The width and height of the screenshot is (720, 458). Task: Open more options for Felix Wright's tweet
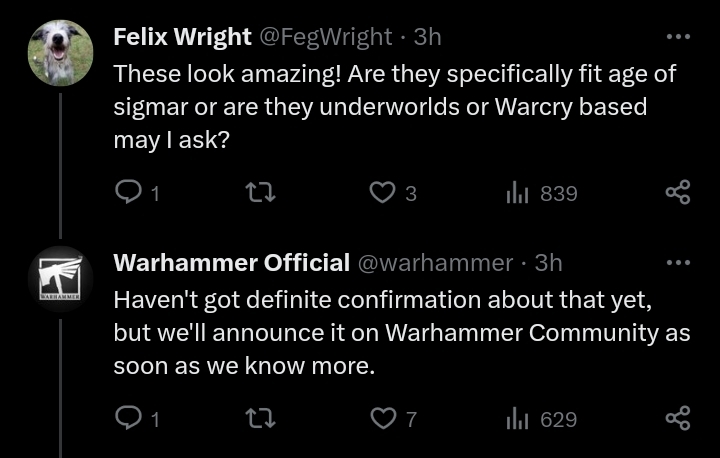[678, 37]
